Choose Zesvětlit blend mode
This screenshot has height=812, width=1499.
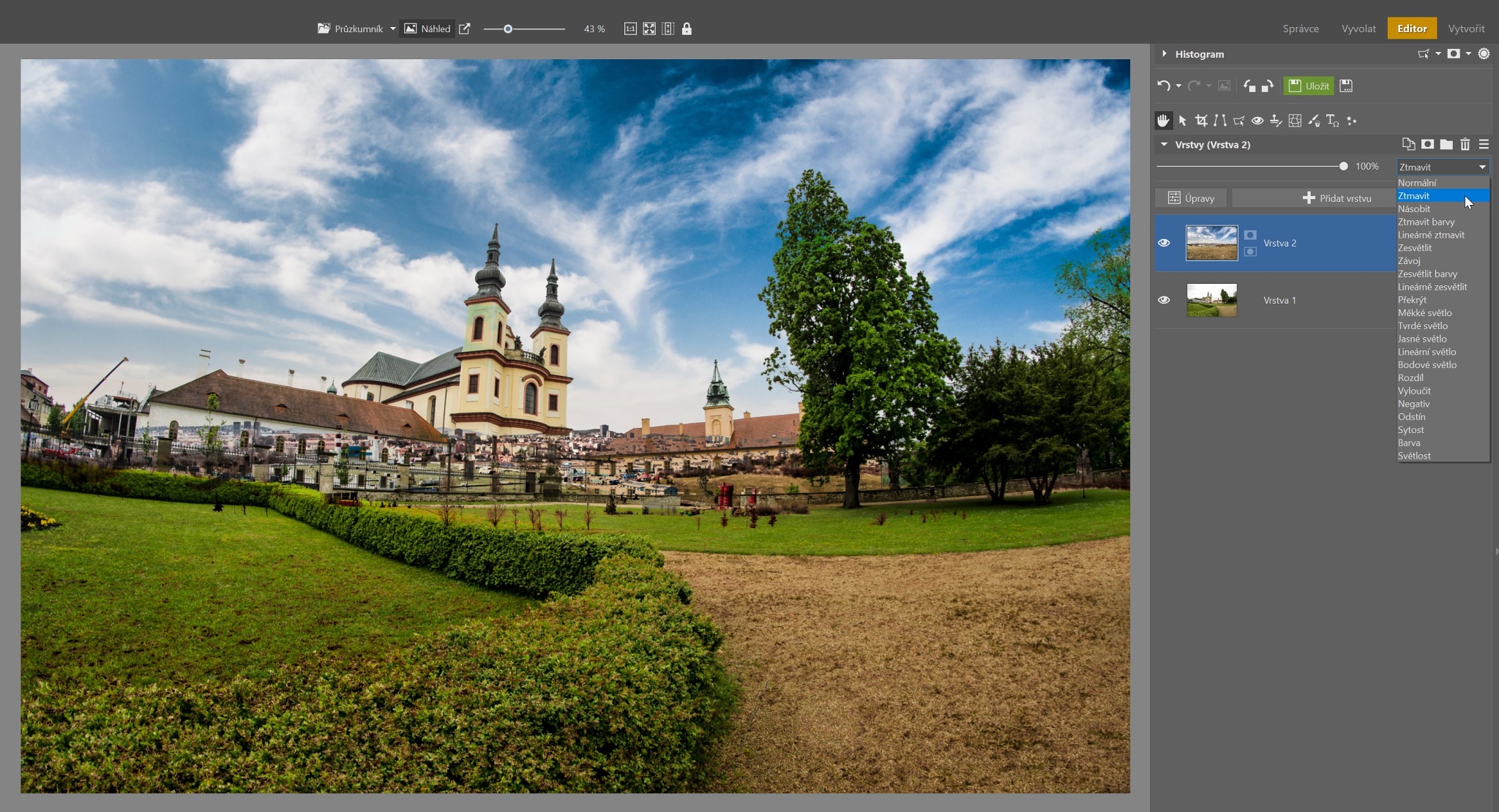coord(1443,248)
